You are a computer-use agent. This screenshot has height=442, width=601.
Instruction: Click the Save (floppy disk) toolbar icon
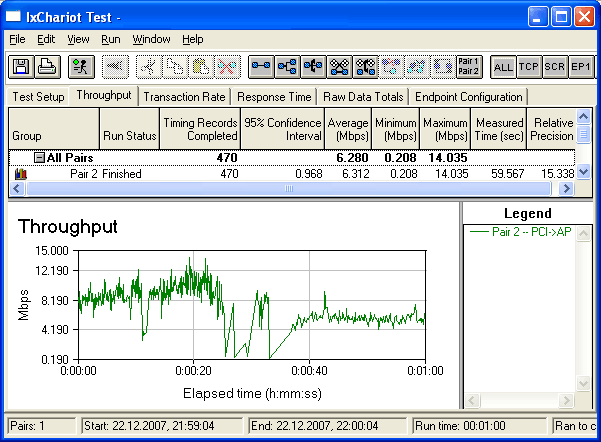point(21,67)
